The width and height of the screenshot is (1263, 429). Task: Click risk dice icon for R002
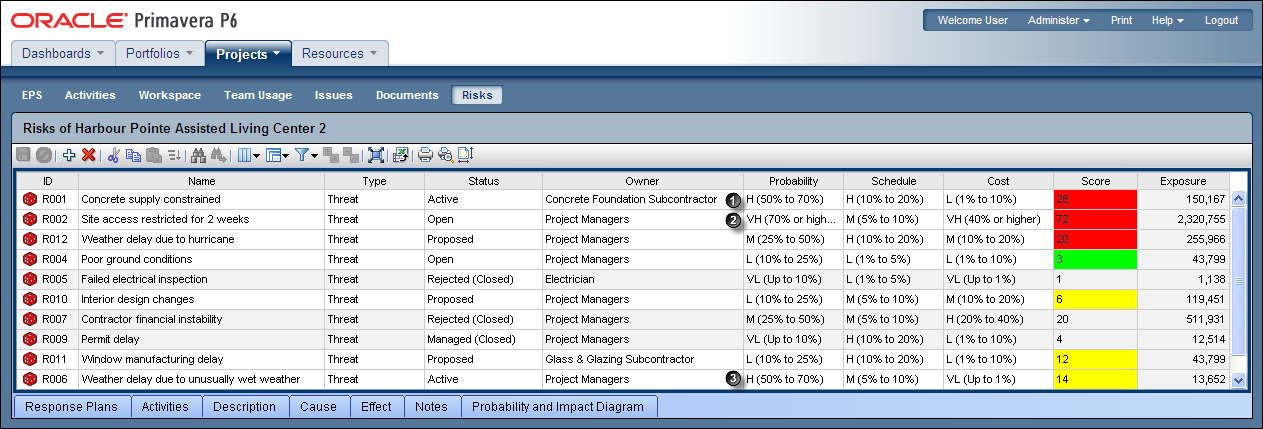[28, 219]
